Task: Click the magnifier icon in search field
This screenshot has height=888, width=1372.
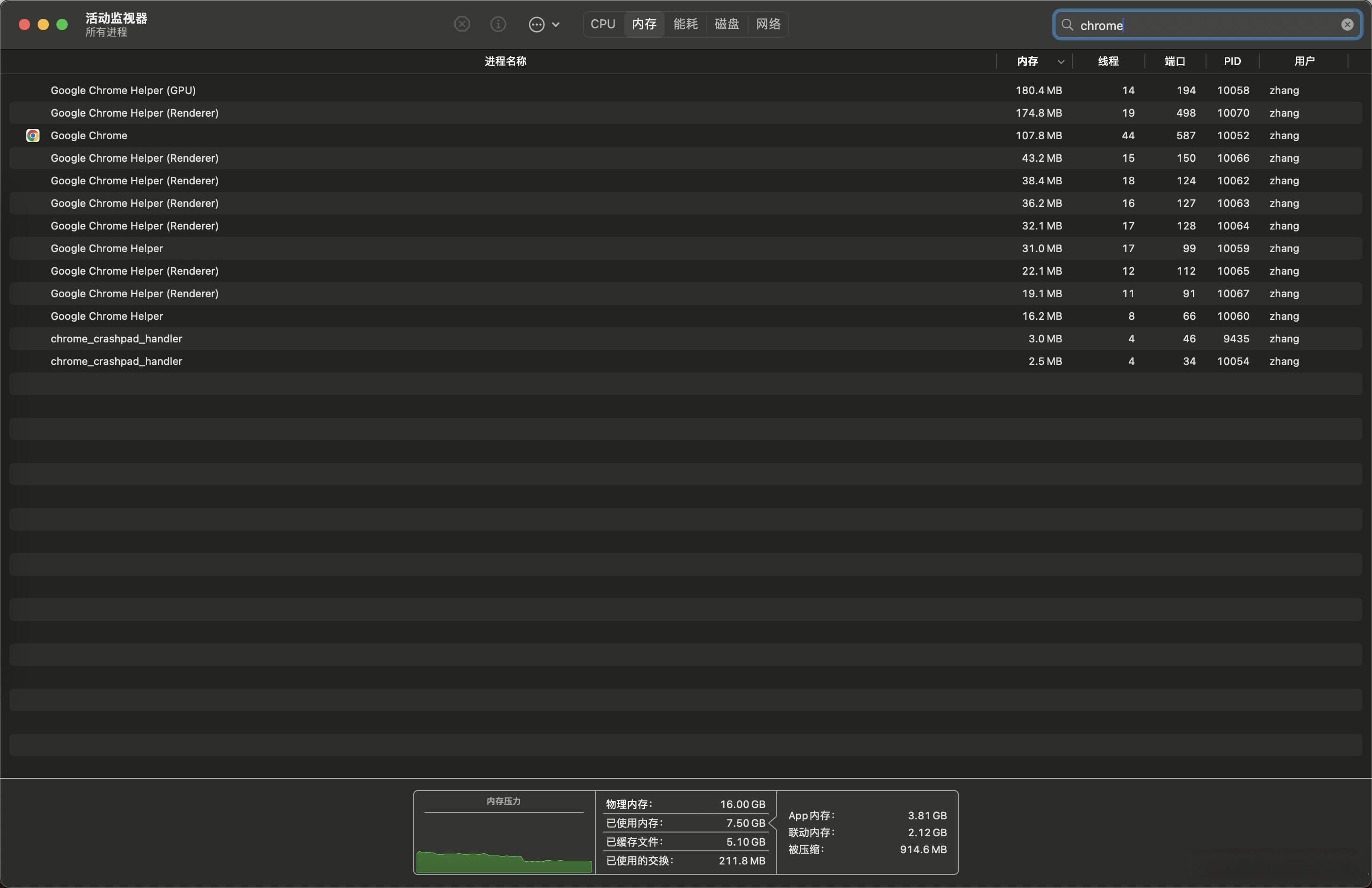Action: [1067, 25]
